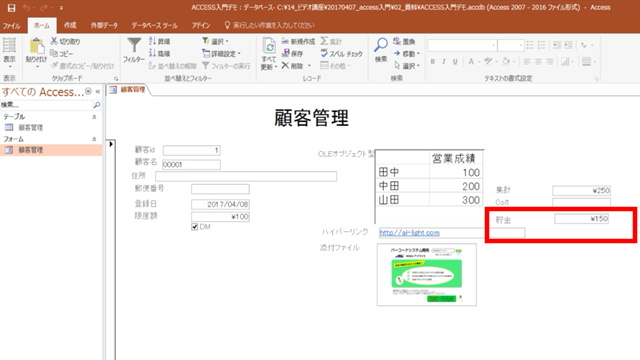Click search magnifier in navigation pane

97,105
